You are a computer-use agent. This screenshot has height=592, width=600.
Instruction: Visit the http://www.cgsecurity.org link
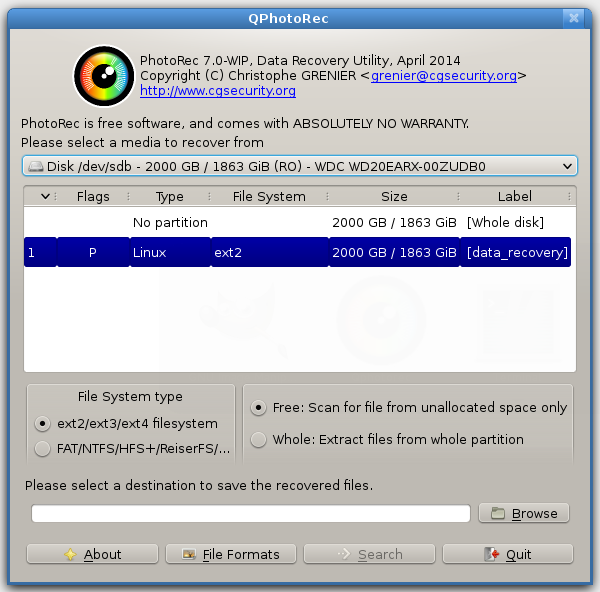(x=218, y=91)
